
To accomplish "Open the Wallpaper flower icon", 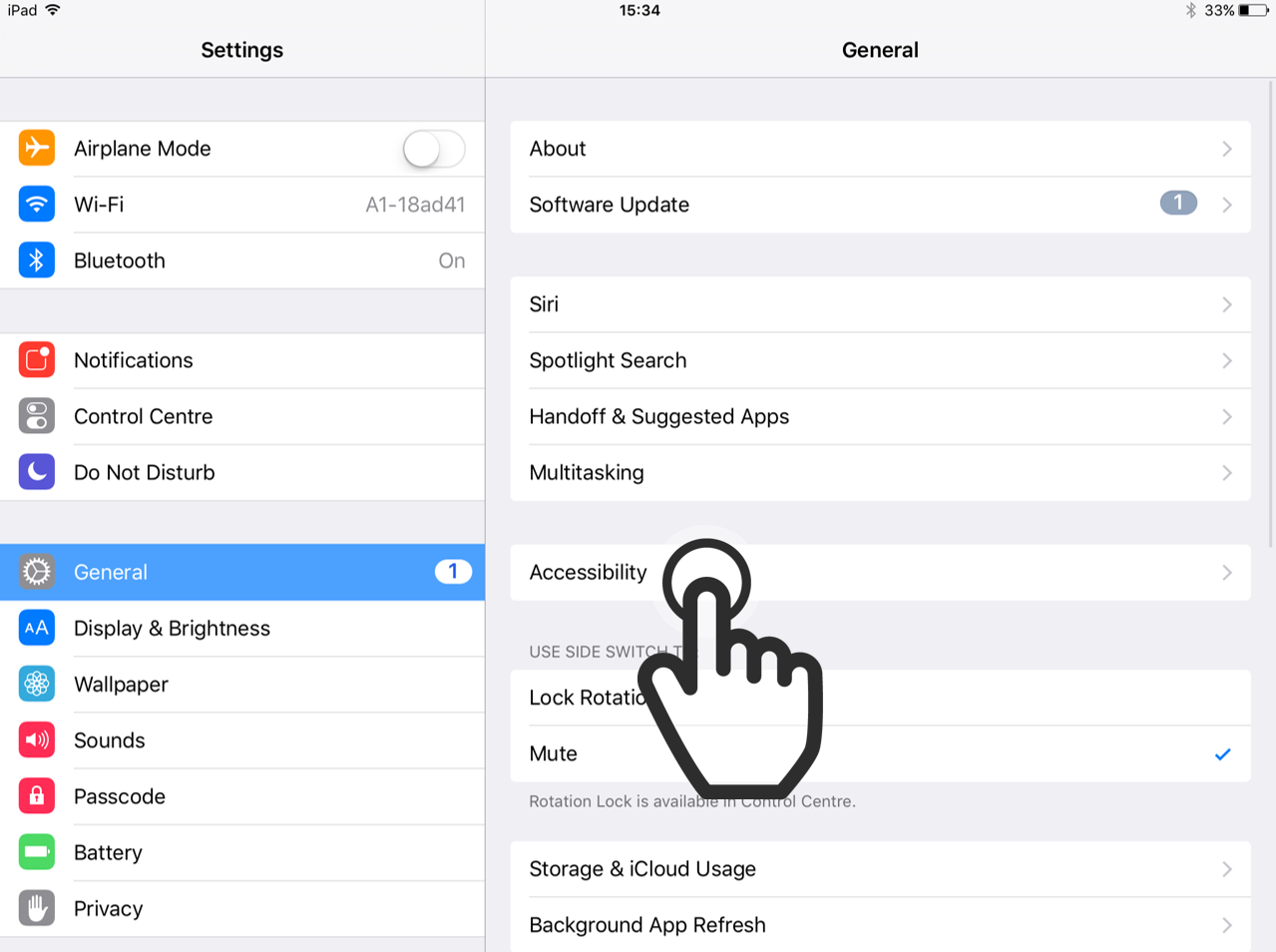I will 37,684.
